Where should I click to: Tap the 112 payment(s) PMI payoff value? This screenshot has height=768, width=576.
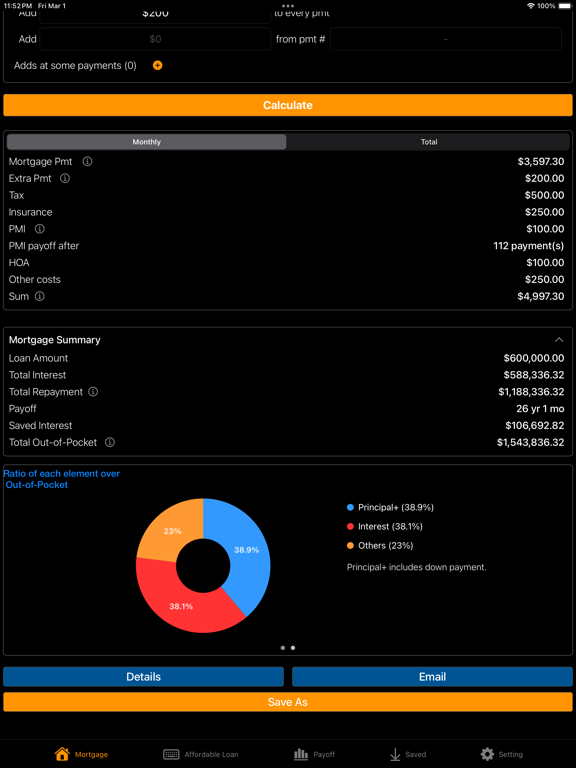529,246
